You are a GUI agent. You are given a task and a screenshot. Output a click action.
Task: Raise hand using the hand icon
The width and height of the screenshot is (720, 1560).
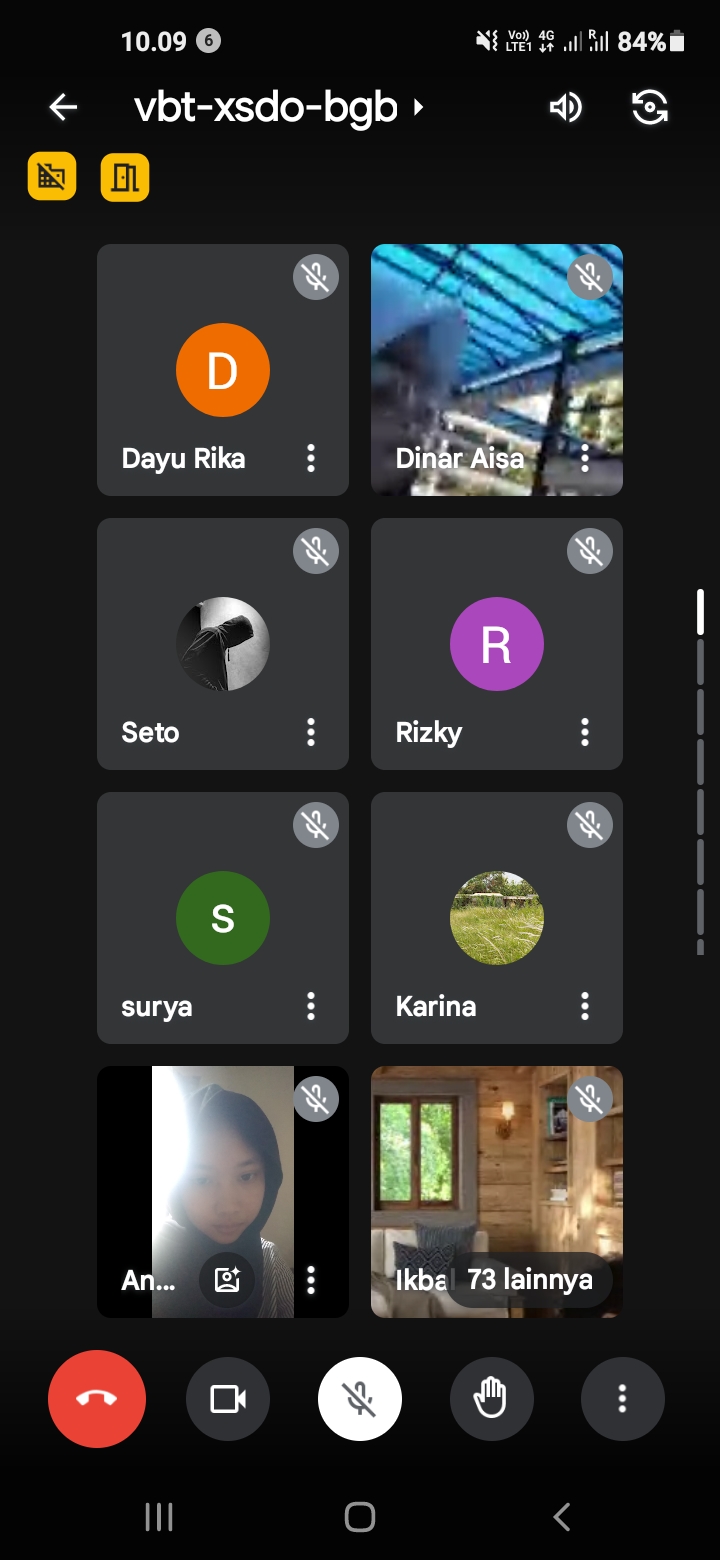491,1399
